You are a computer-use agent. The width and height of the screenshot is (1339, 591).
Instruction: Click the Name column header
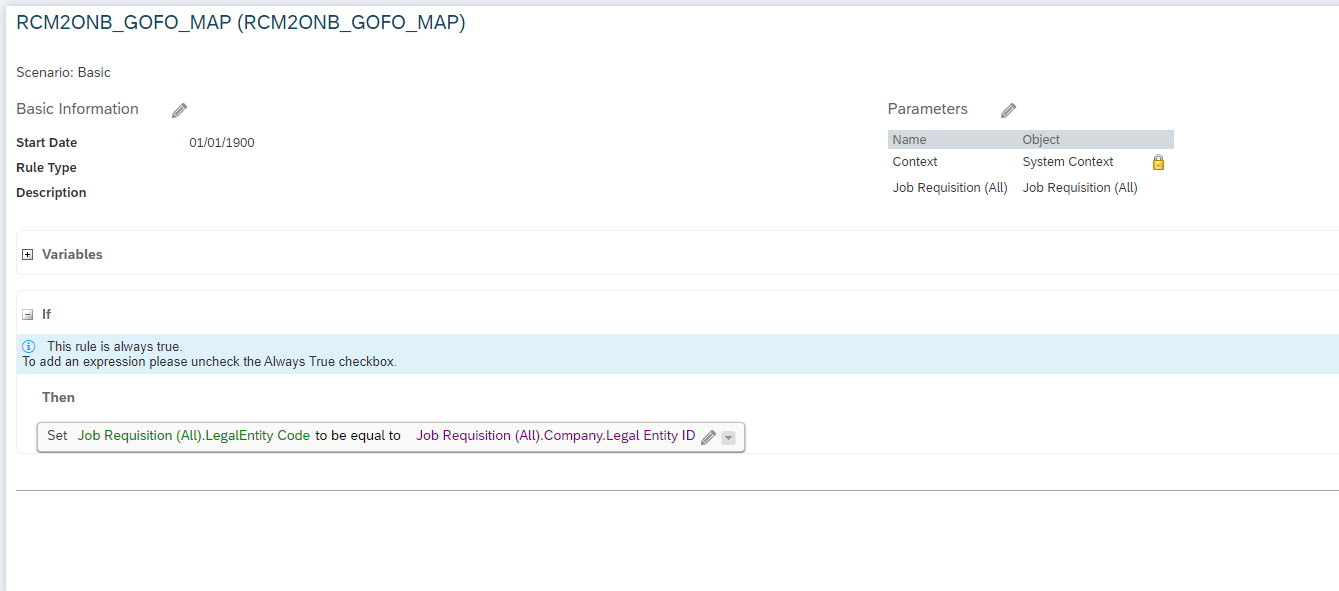click(x=909, y=140)
